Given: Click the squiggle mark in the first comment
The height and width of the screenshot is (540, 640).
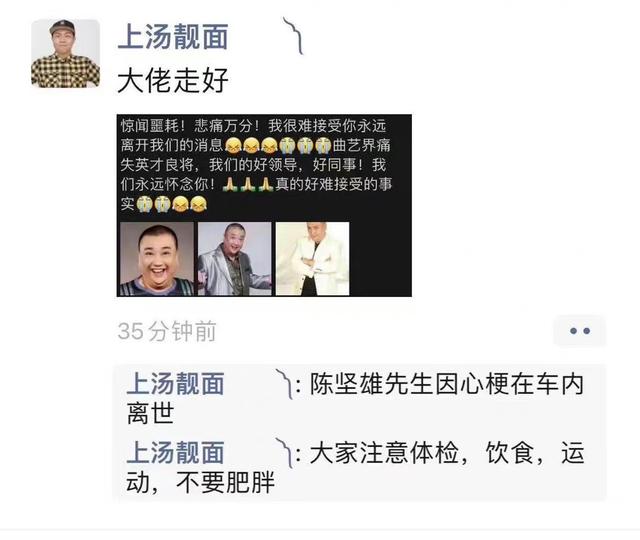Looking at the screenshot, I should (284, 384).
